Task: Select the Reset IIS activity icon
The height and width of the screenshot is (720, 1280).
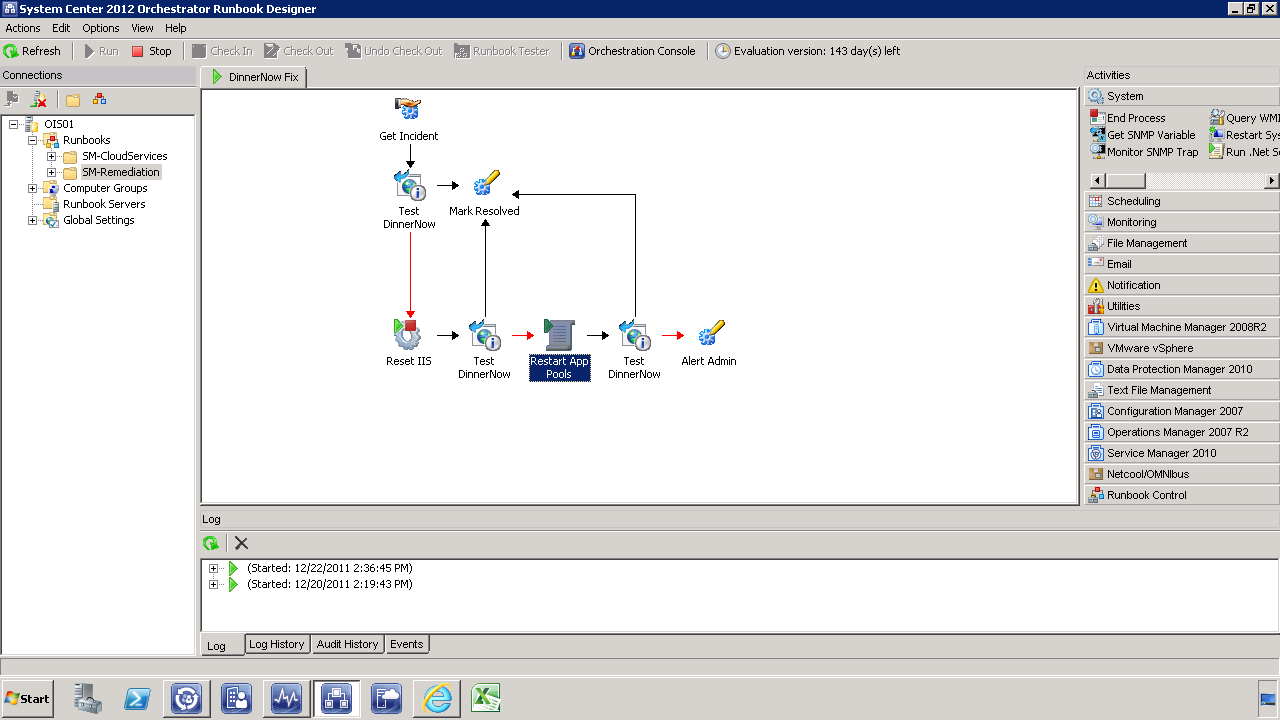Action: tap(408, 334)
